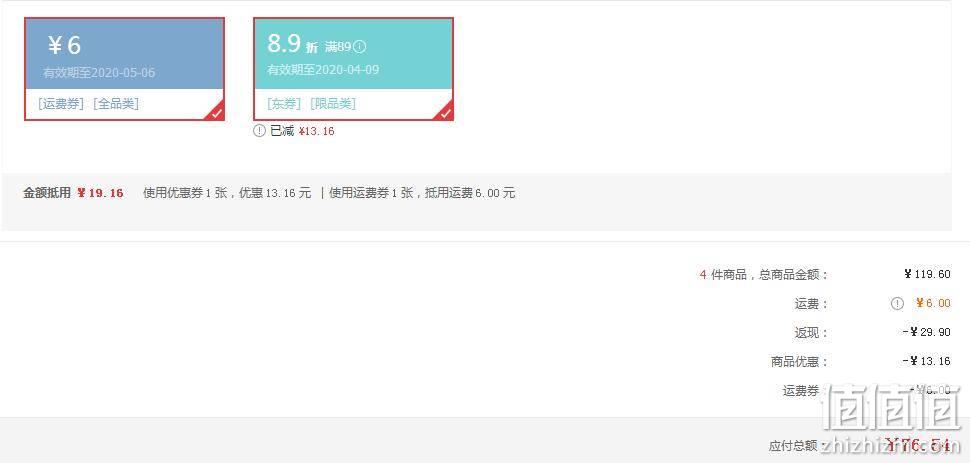Image resolution: width=970 pixels, height=463 pixels.
Task: Click the checkmark corner on the ¥6 coupon
Action: (x=216, y=113)
